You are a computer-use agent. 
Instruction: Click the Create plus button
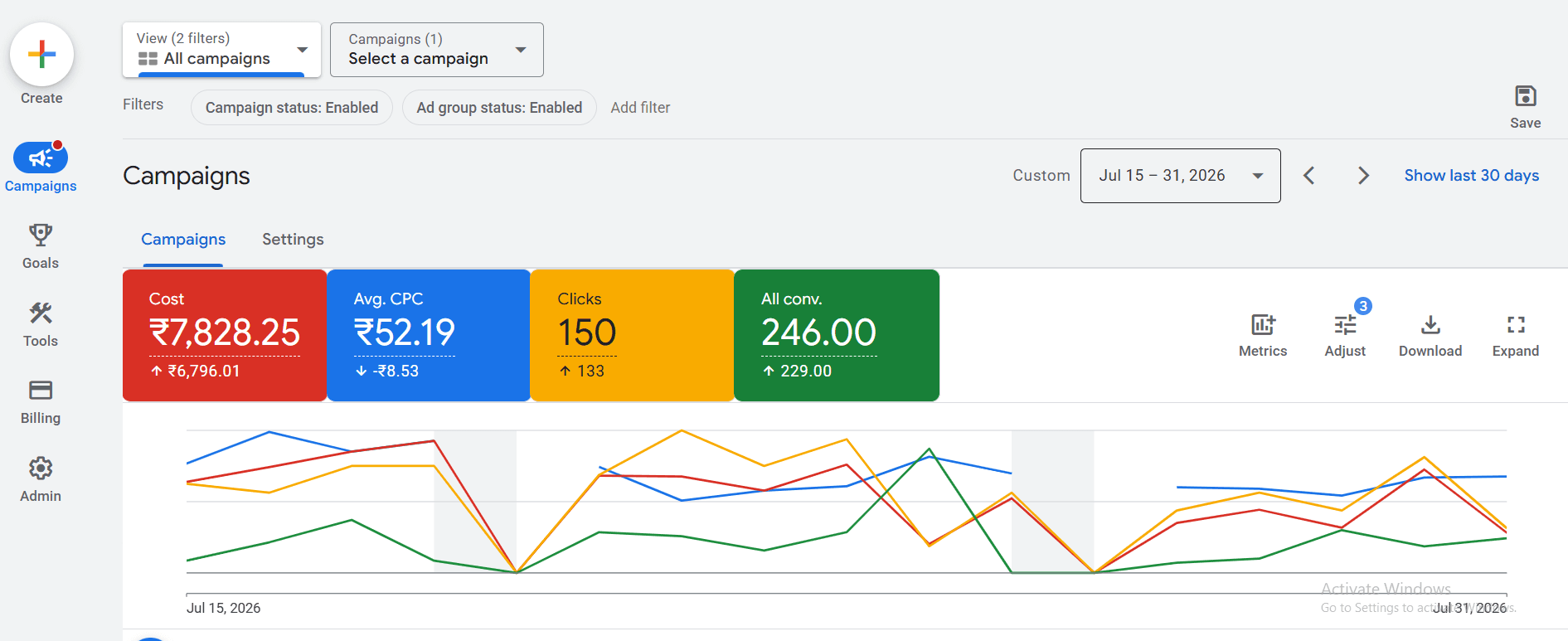coord(41,55)
